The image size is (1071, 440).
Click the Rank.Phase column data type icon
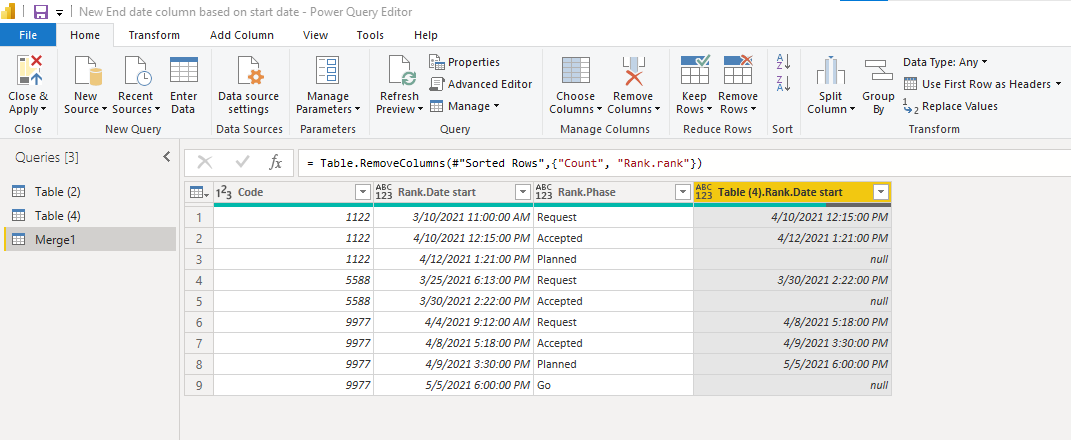click(x=544, y=193)
